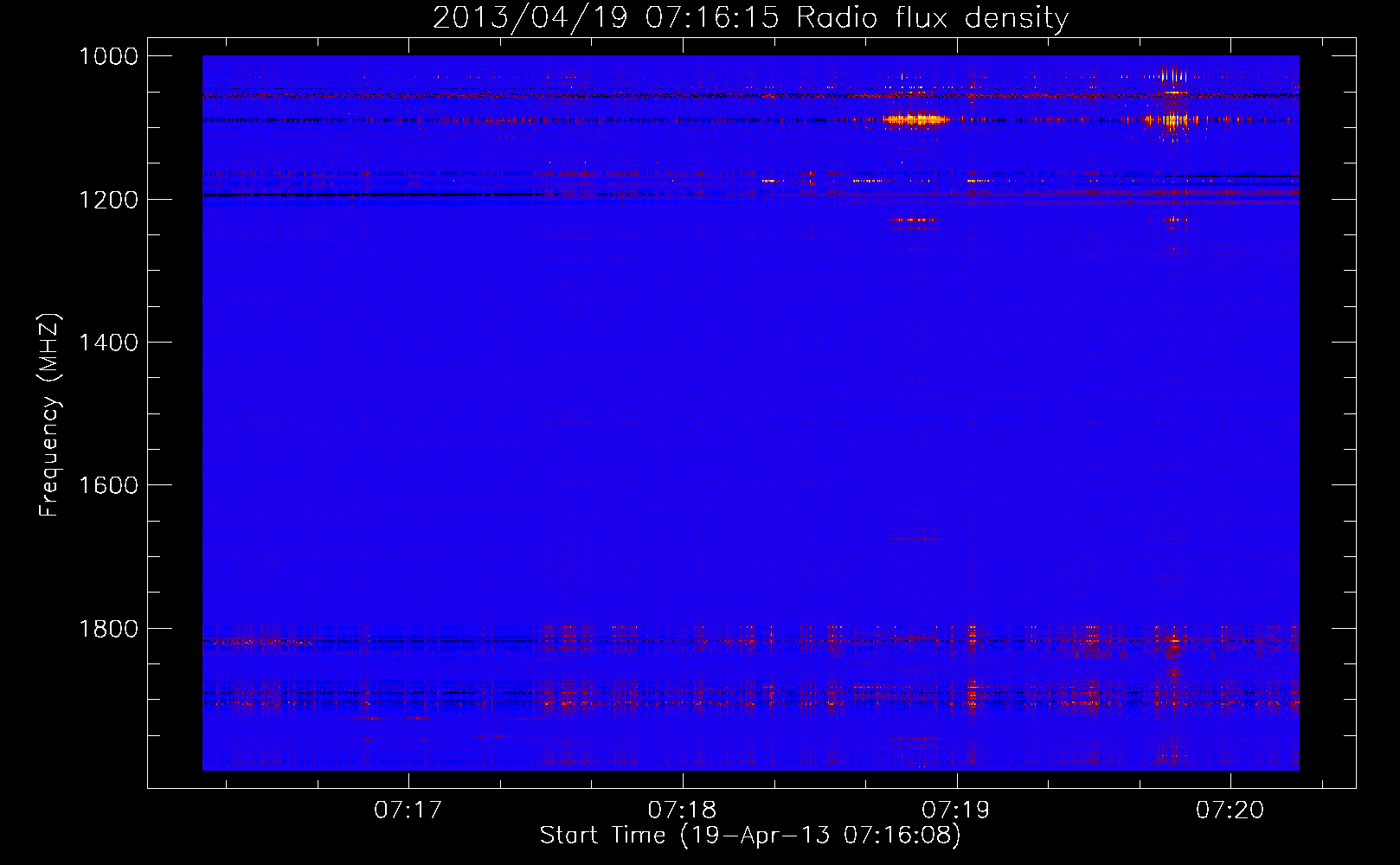Select the 1400 frequency tick label

(108, 343)
